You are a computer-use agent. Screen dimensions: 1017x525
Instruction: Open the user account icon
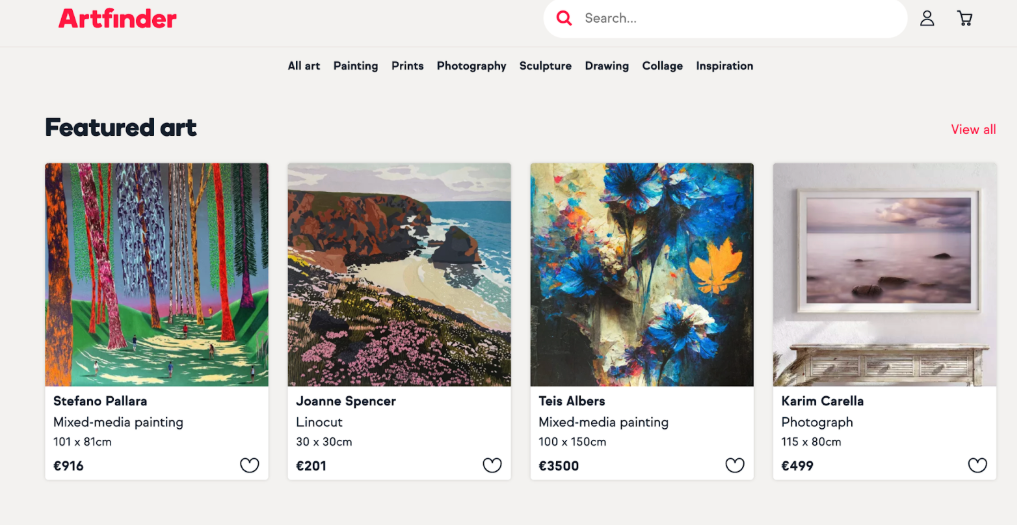pyautogui.click(x=927, y=18)
